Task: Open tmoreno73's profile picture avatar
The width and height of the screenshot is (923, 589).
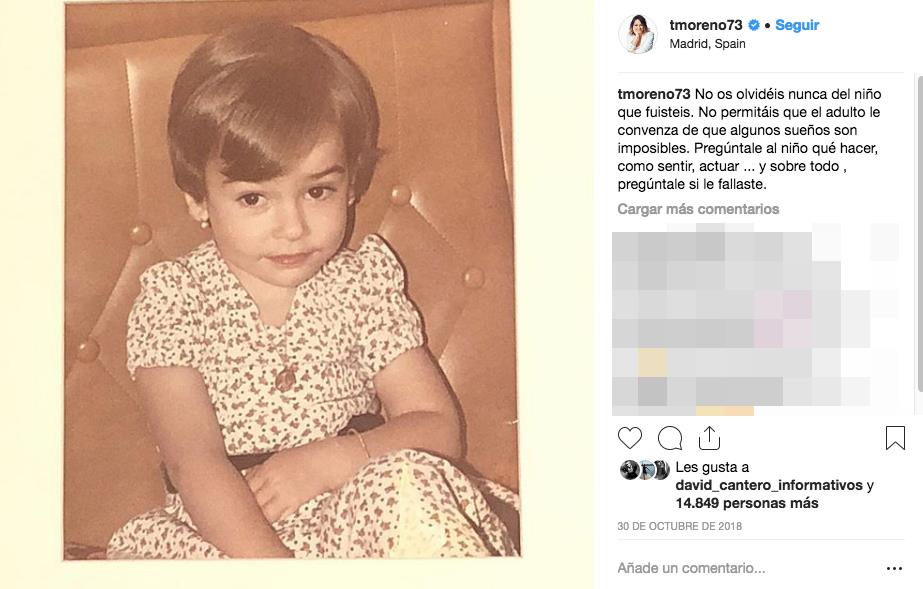Action: click(638, 34)
